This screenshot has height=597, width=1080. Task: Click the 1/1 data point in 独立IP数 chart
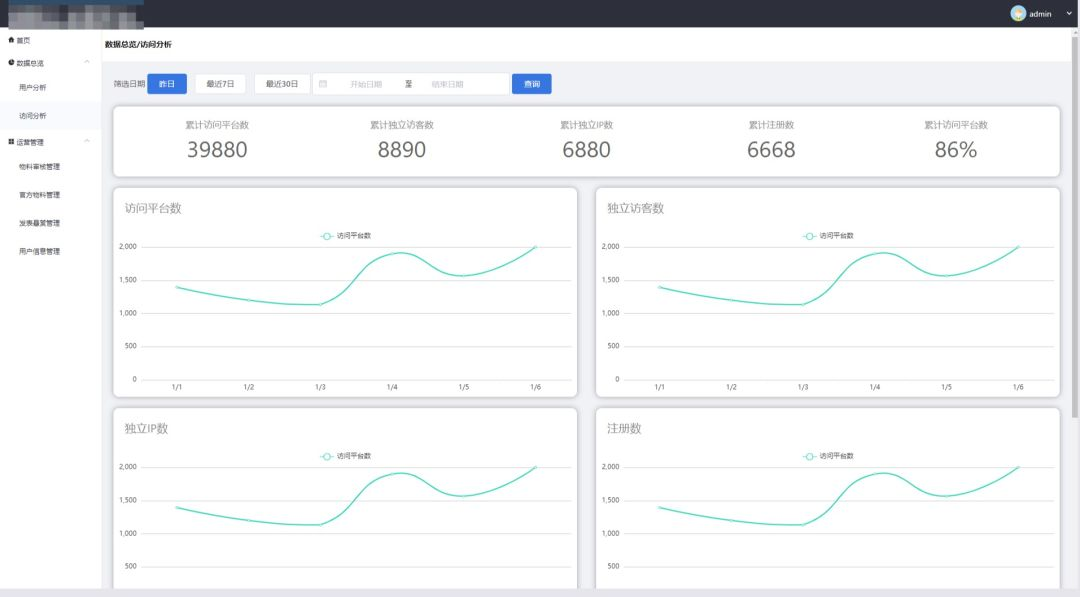point(177,507)
